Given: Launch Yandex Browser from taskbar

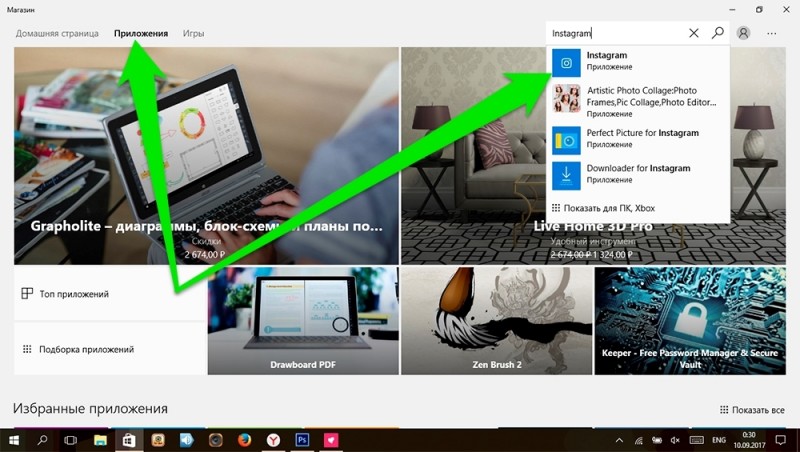Looking at the screenshot, I should [x=273, y=440].
